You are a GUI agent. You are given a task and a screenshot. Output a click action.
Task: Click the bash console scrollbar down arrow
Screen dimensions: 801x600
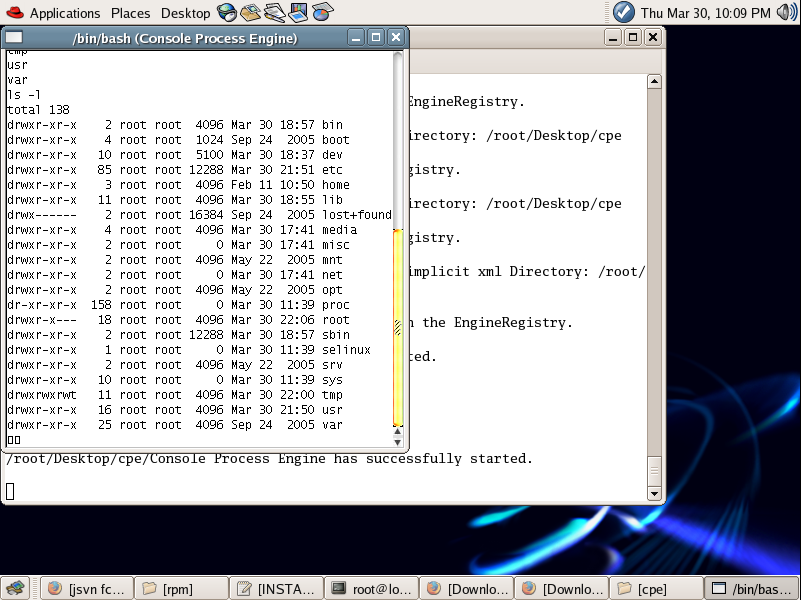click(398, 439)
